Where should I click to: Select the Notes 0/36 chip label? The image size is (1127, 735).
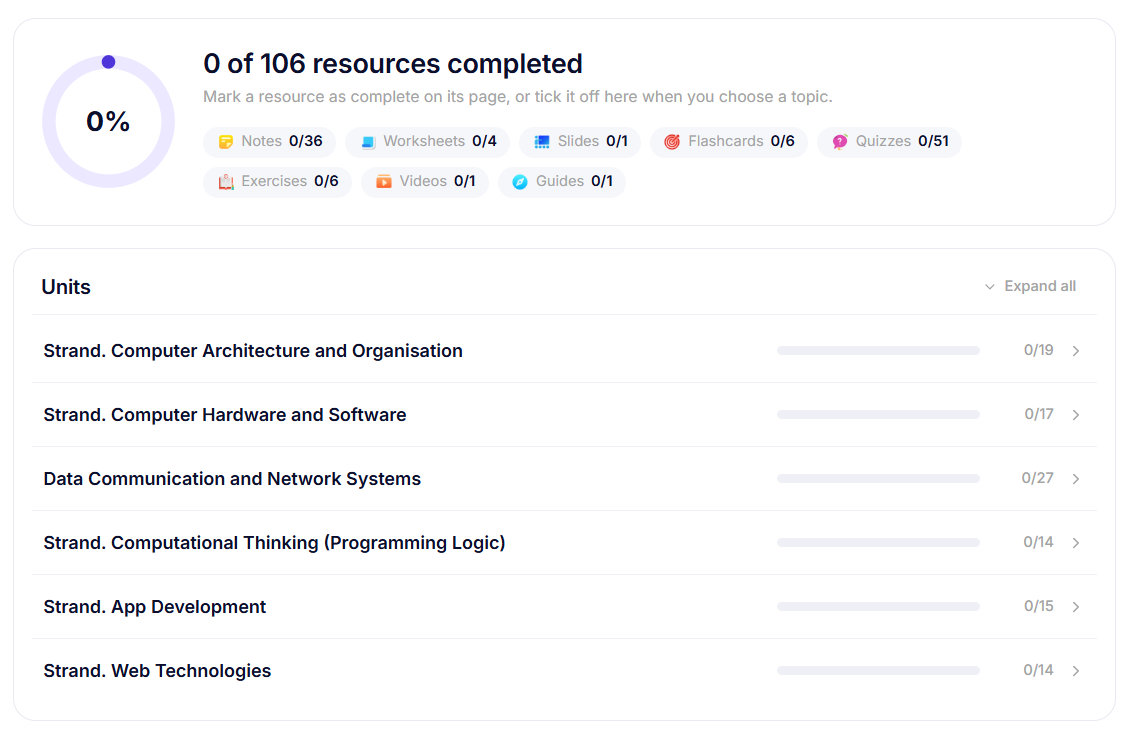point(270,142)
